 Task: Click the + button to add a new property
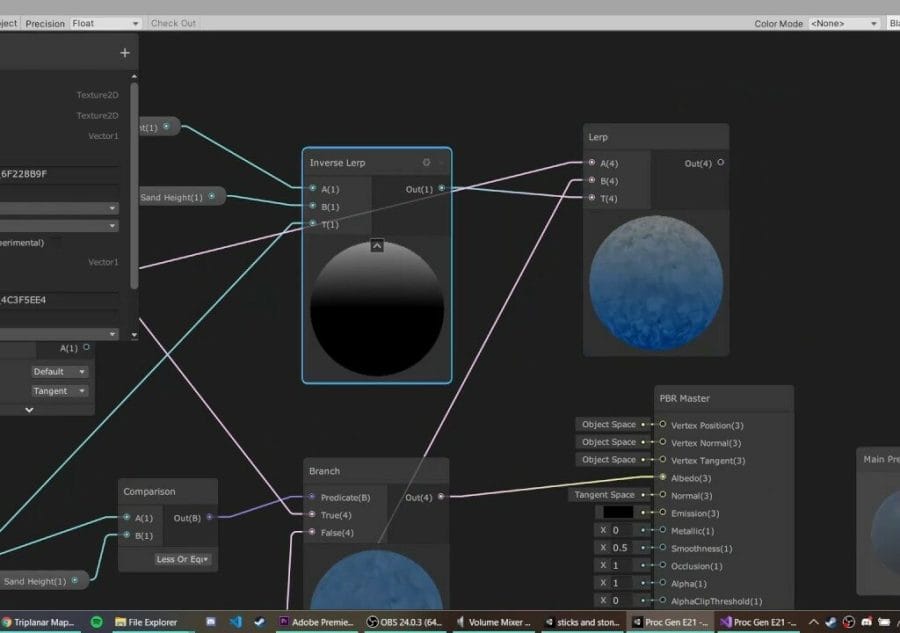(124, 51)
